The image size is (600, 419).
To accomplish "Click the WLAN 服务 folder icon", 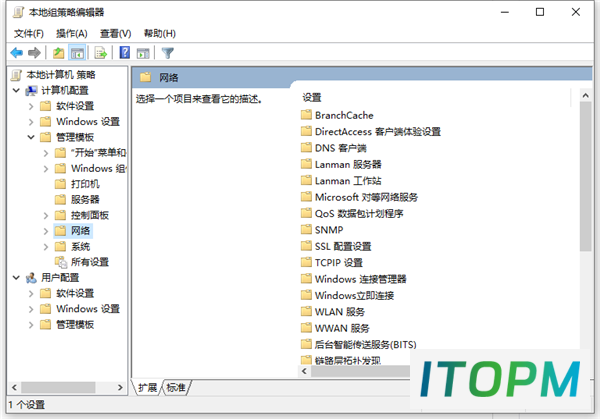I will (306, 311).
